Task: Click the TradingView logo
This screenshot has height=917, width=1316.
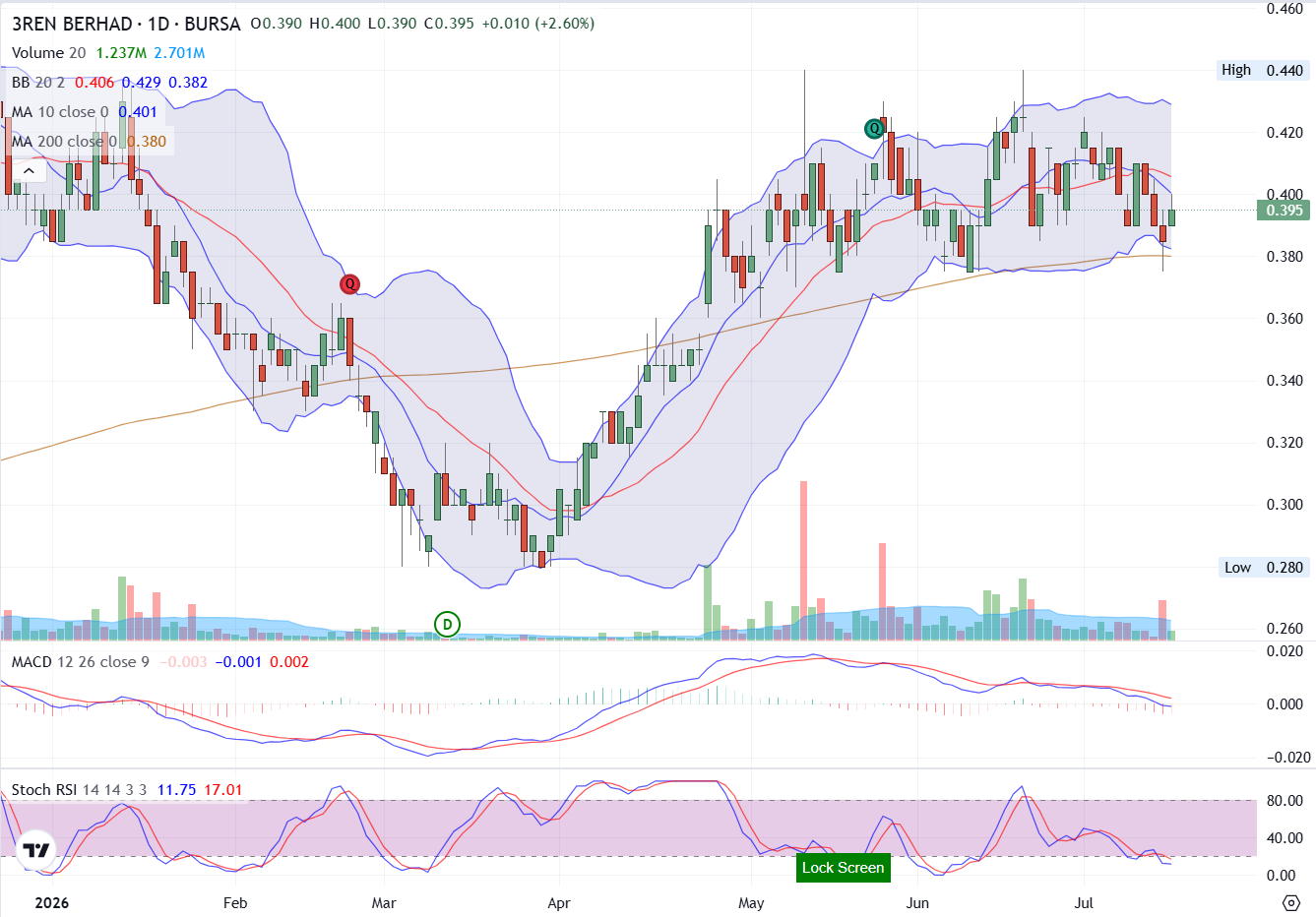Action: 37,850
